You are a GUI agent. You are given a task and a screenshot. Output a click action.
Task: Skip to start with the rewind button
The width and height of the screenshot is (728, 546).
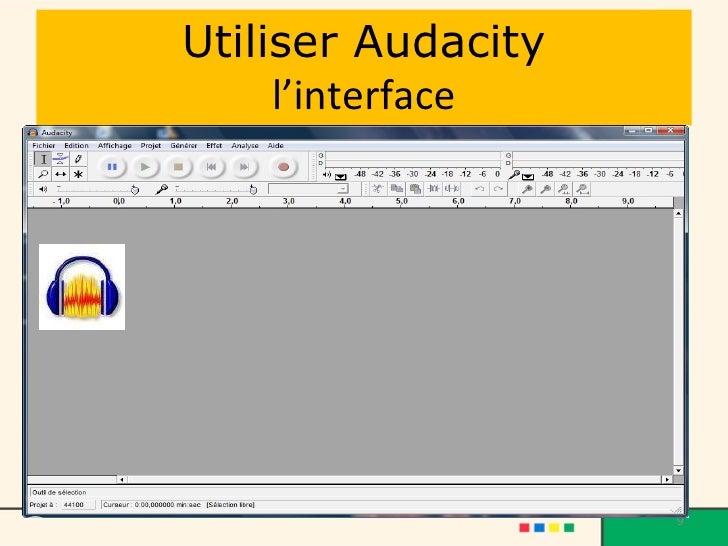click(211, 167)
